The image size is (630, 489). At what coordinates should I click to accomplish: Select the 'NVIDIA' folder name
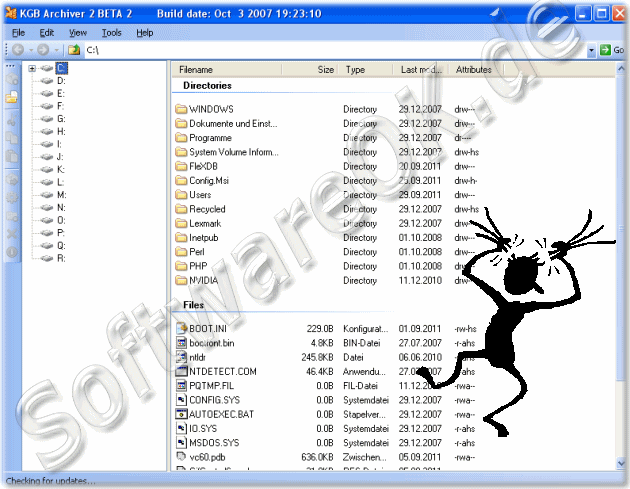pyautogui.click(x=204, y=280)
